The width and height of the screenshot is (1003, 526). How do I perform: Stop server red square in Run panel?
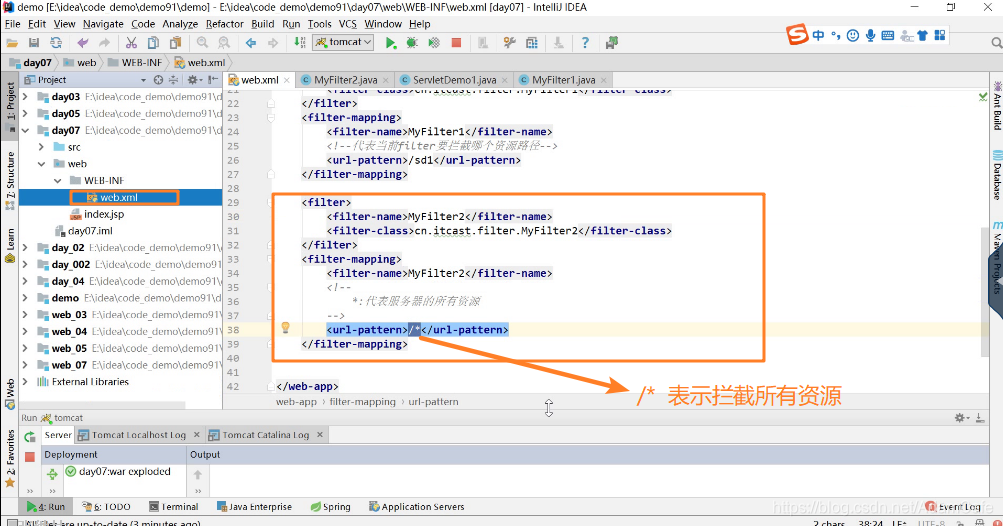29,456
